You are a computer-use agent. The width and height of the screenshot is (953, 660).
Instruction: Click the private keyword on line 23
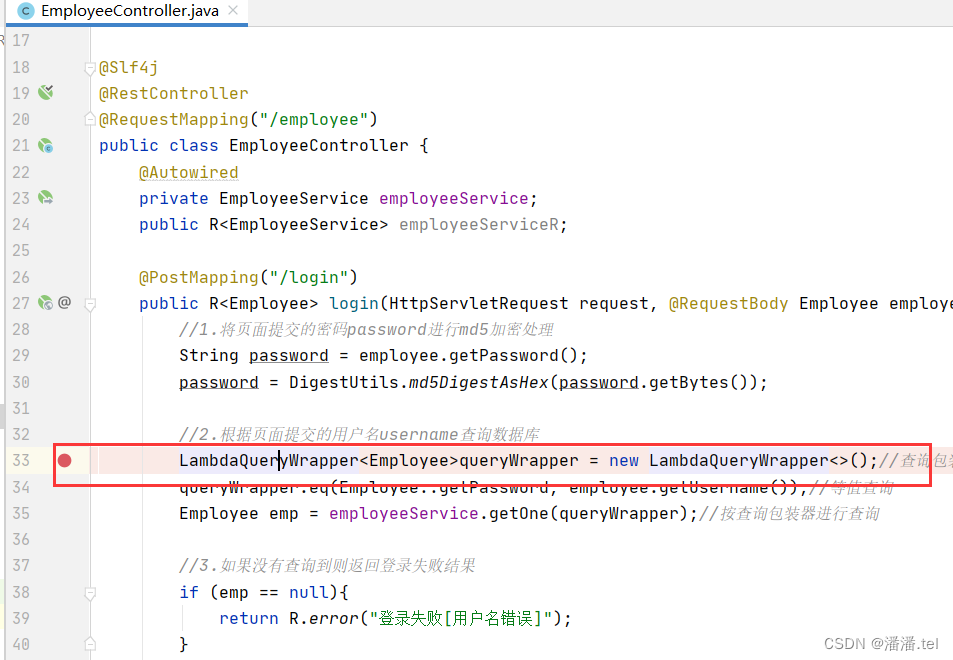(x=174, y=198)
